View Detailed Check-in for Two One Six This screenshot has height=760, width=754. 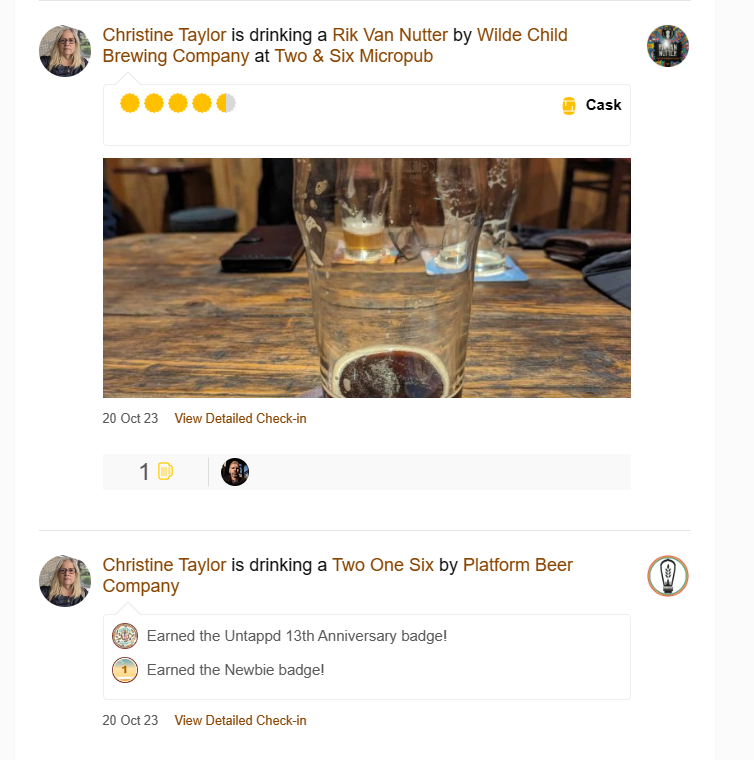click(x=240, y=721)
